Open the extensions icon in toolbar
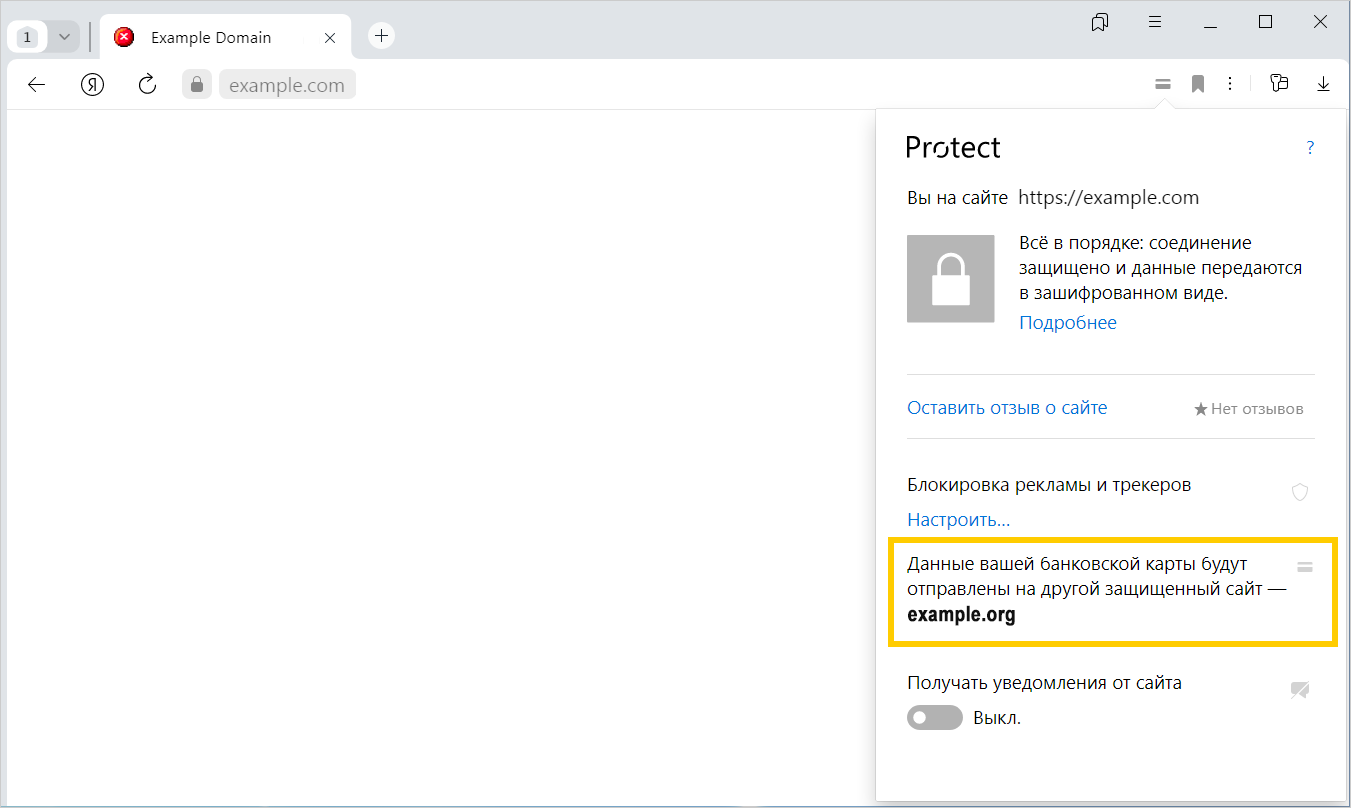1351x808 pixels. click(1279, 84)
